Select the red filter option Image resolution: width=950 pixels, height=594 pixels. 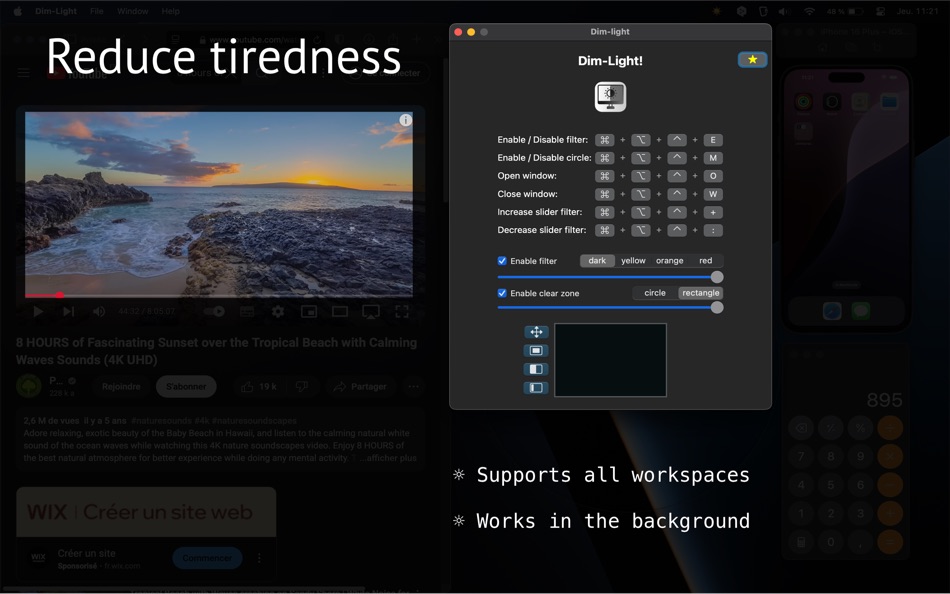pyautogui.click(x=705, y=261)
